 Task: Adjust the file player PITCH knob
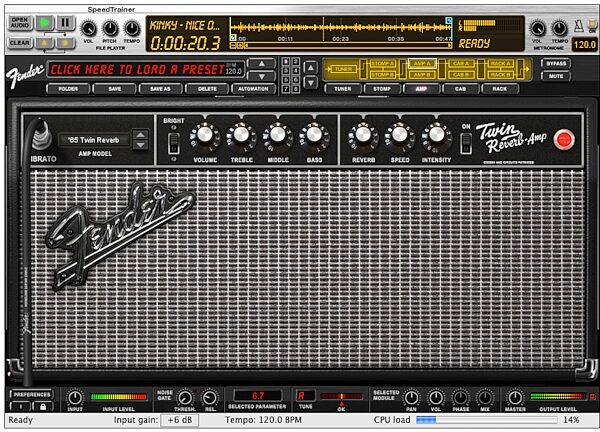click(110, 29)
